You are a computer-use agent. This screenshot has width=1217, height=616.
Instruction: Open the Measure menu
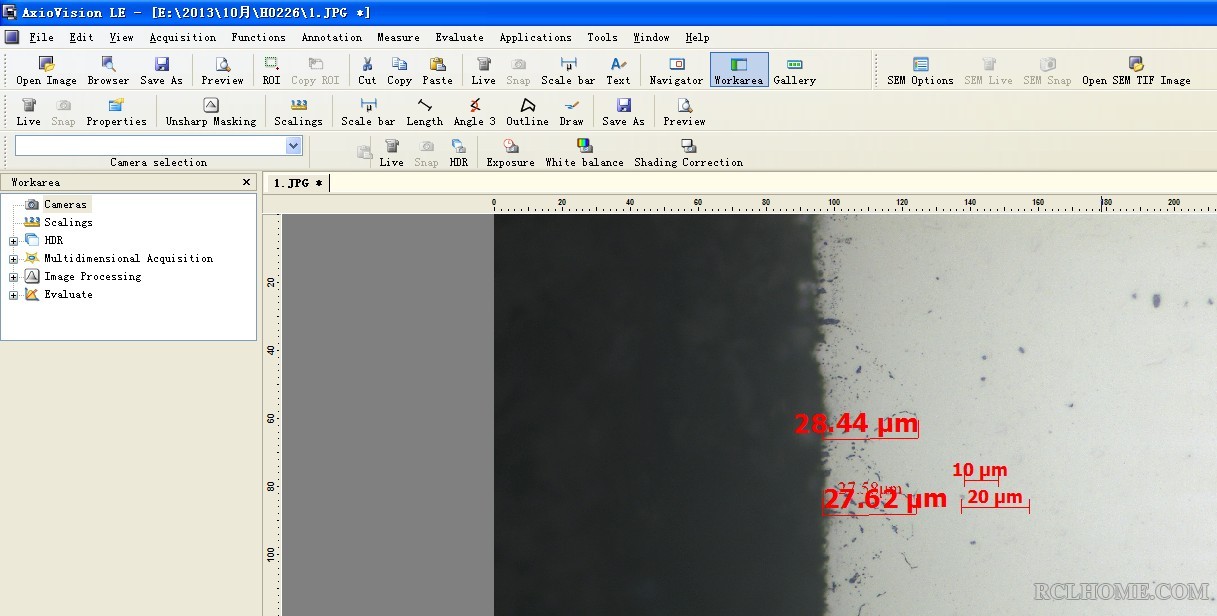tap(398, 37)
